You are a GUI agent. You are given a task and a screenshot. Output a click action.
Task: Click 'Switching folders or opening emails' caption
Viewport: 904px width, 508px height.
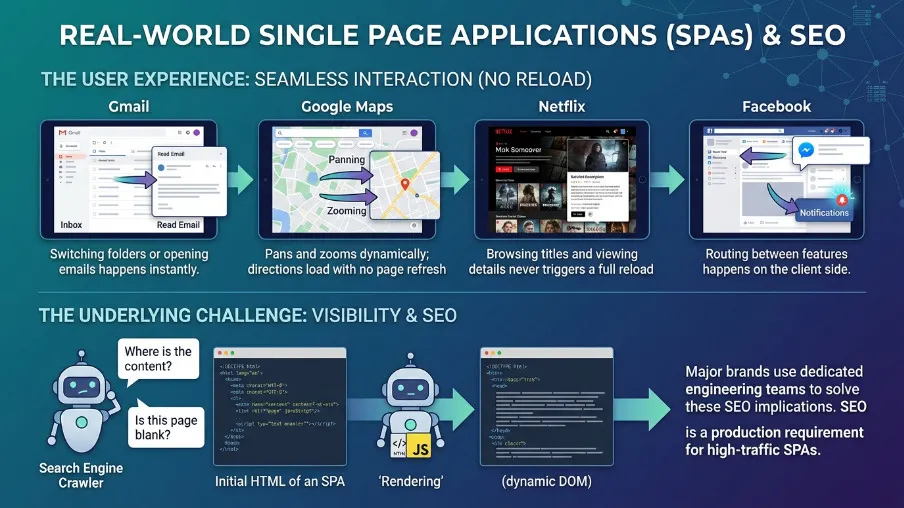129,262
